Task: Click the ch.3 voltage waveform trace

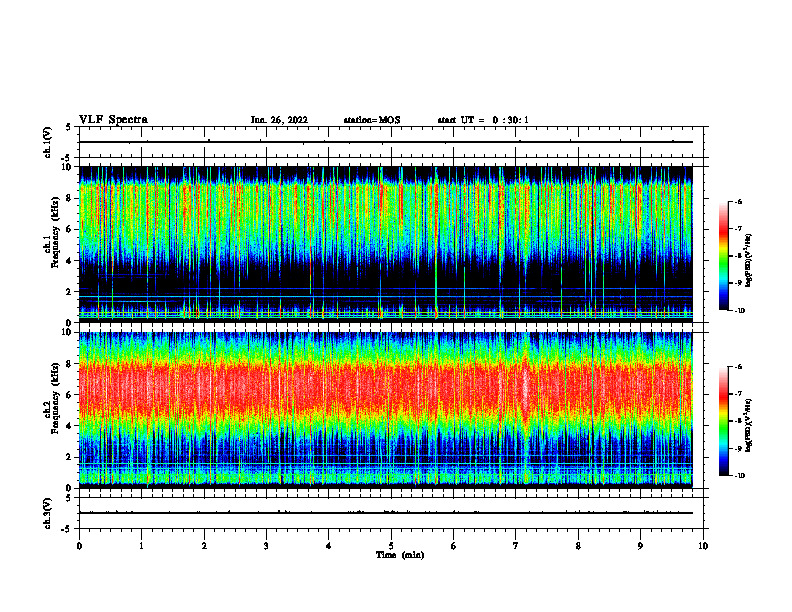Action: pos(385,513)
